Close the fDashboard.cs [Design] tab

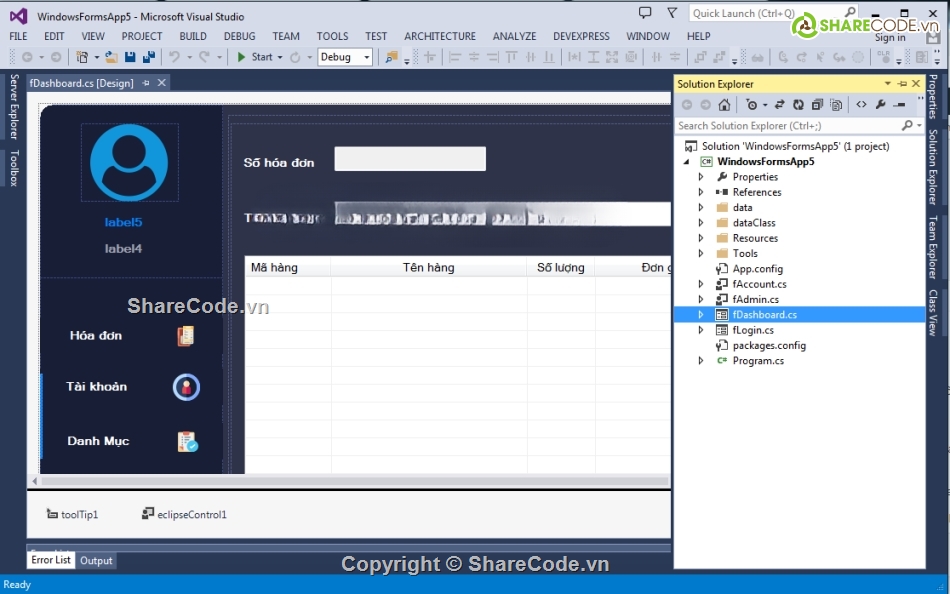point(162,83)
